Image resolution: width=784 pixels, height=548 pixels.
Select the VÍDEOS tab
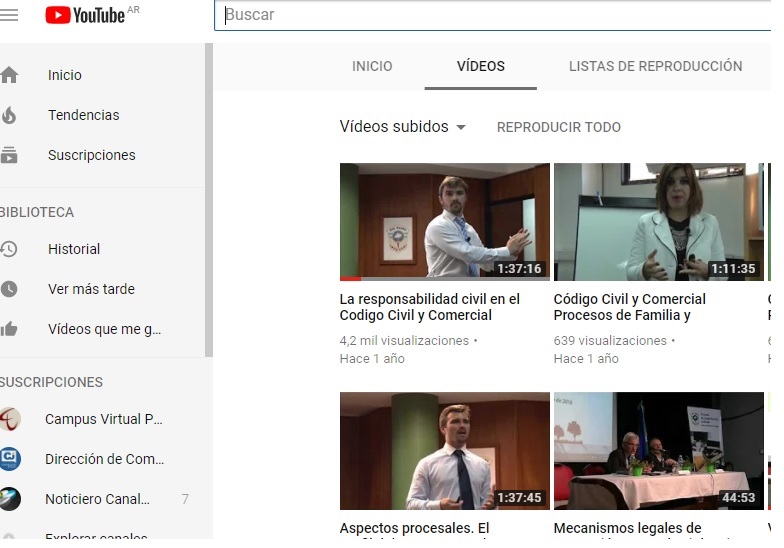481,66
